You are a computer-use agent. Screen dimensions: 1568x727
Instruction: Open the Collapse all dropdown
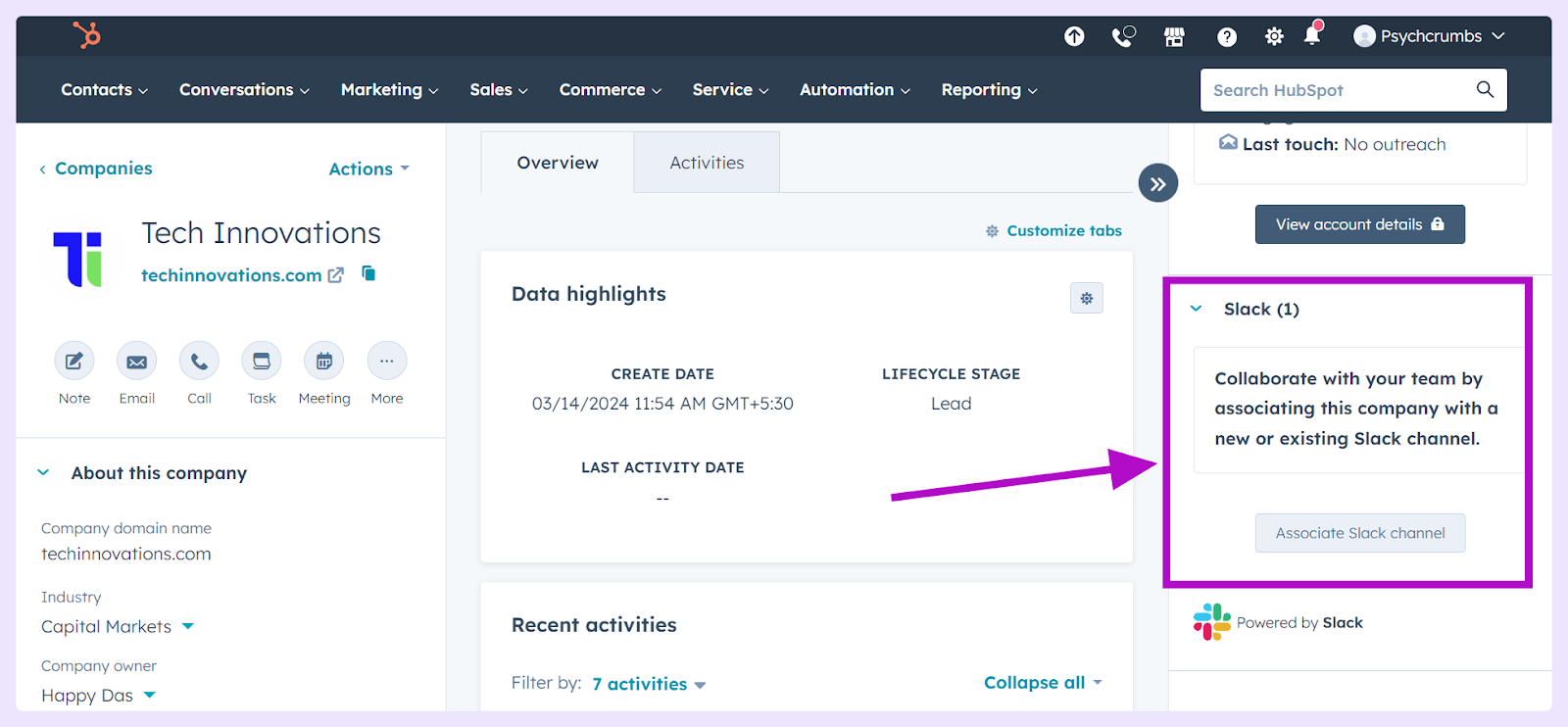tap(1044, 682)
